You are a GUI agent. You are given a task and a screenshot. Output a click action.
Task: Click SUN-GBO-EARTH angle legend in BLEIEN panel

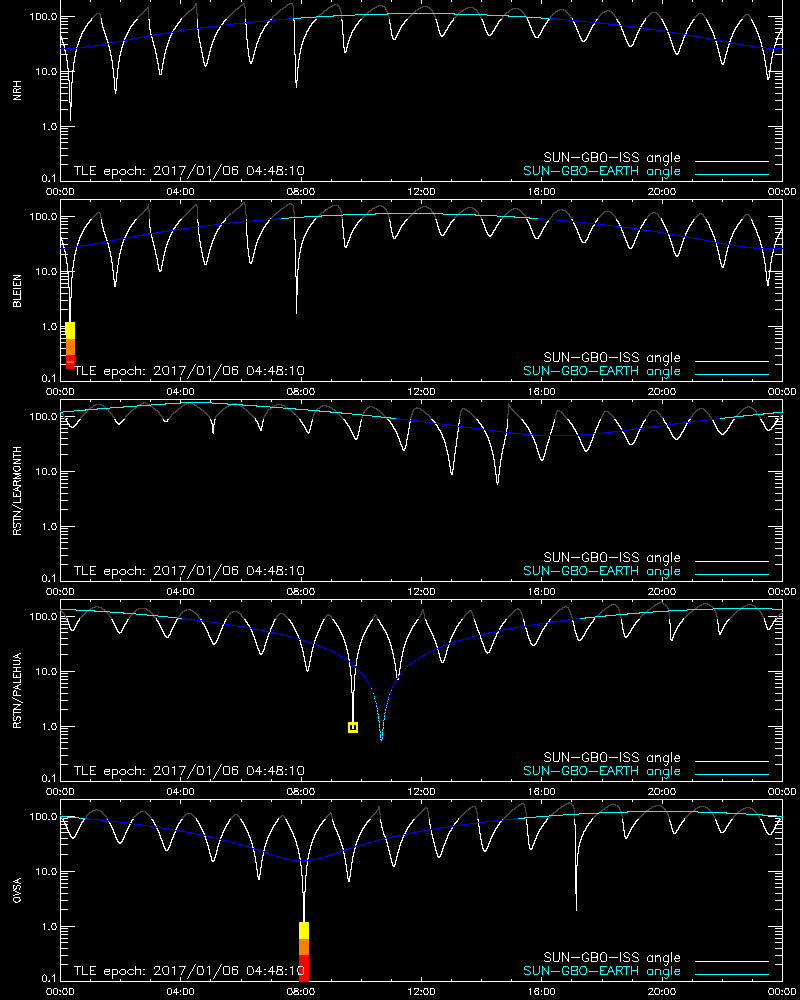(x=602, y=371)
